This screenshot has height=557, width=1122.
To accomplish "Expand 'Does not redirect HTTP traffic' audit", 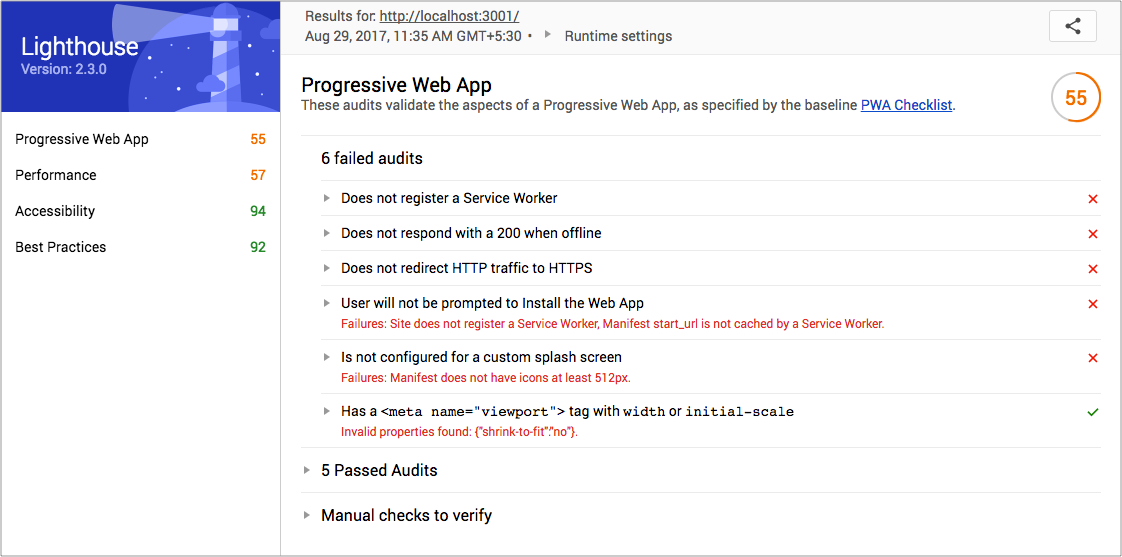I will pos(326,268).
